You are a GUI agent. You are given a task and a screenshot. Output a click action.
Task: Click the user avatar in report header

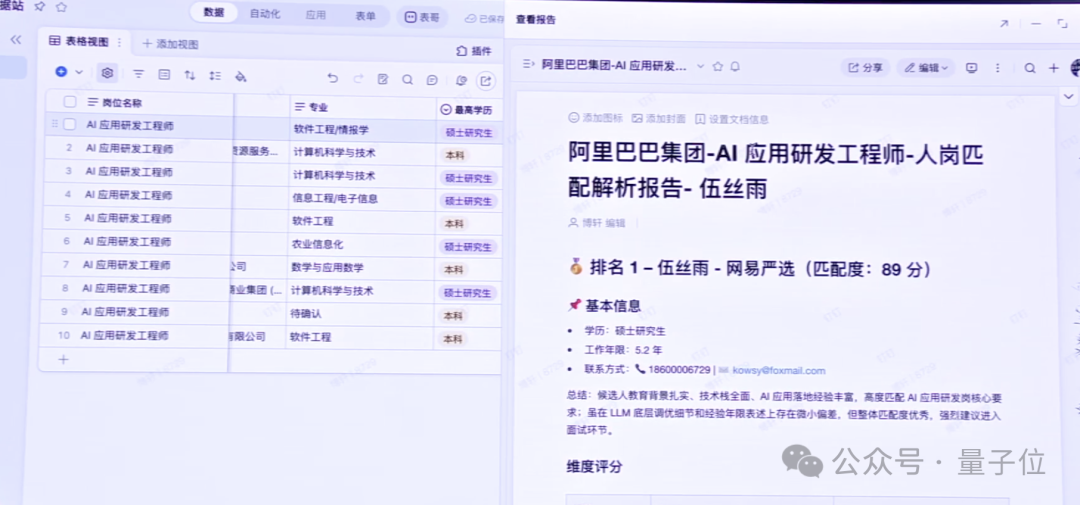click(1074, 68)
